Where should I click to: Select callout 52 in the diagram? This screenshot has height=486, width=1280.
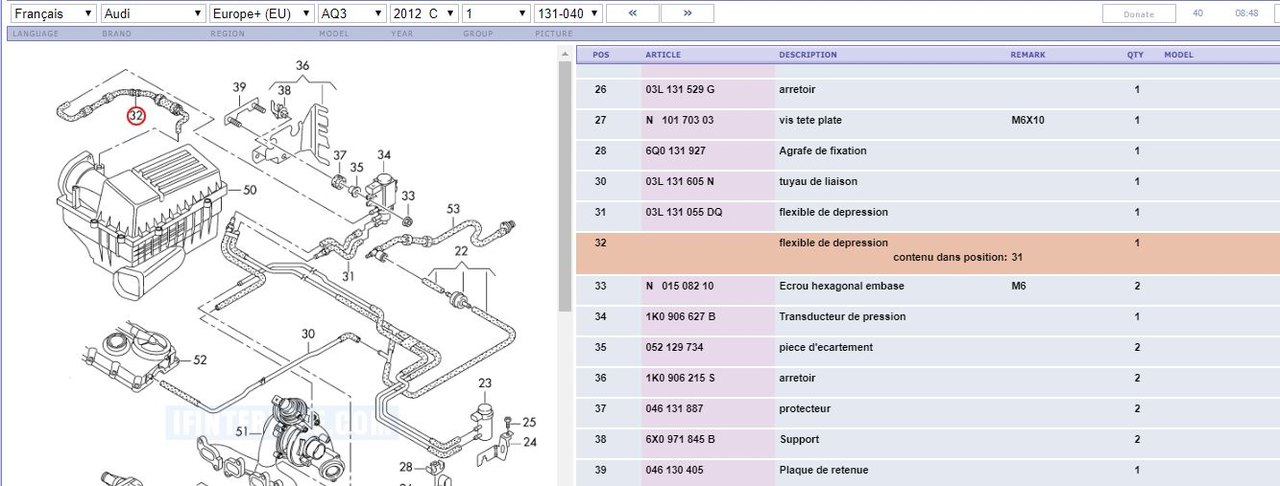pyautogui.click(x=200, y=360)
